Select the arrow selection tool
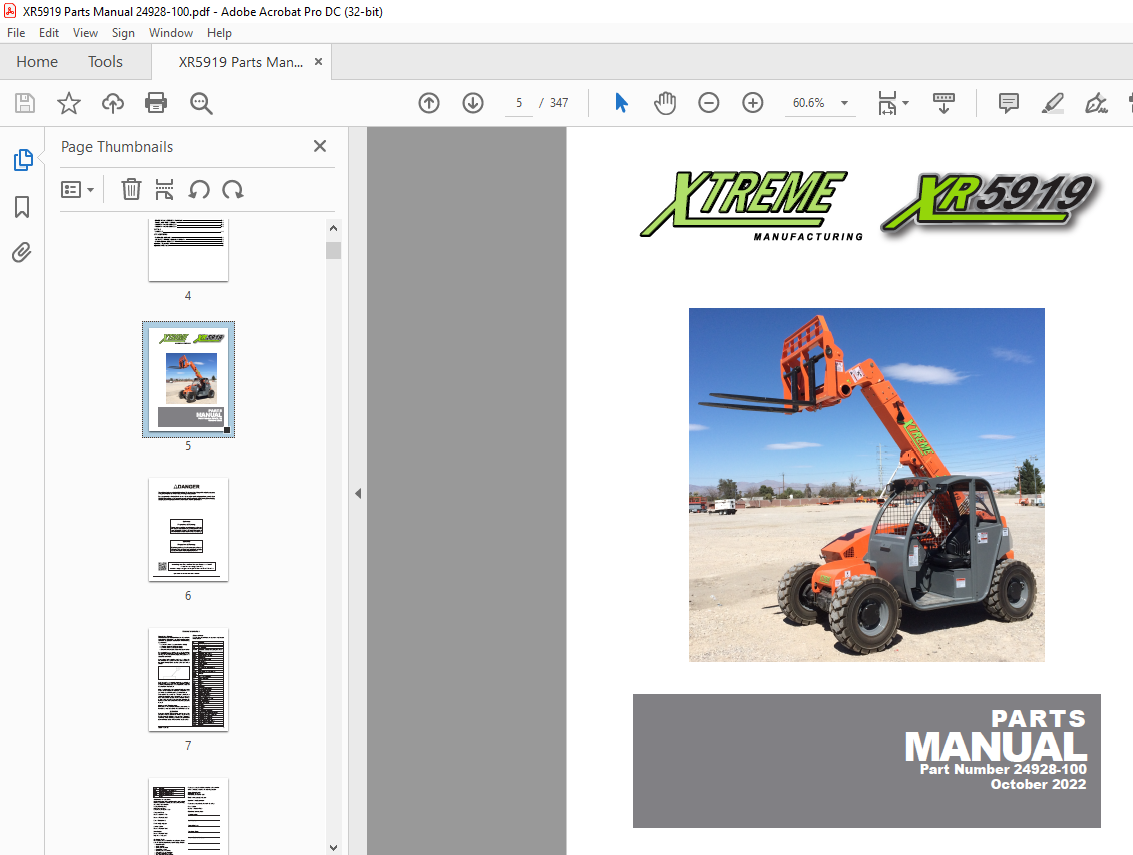 point(621,103)
